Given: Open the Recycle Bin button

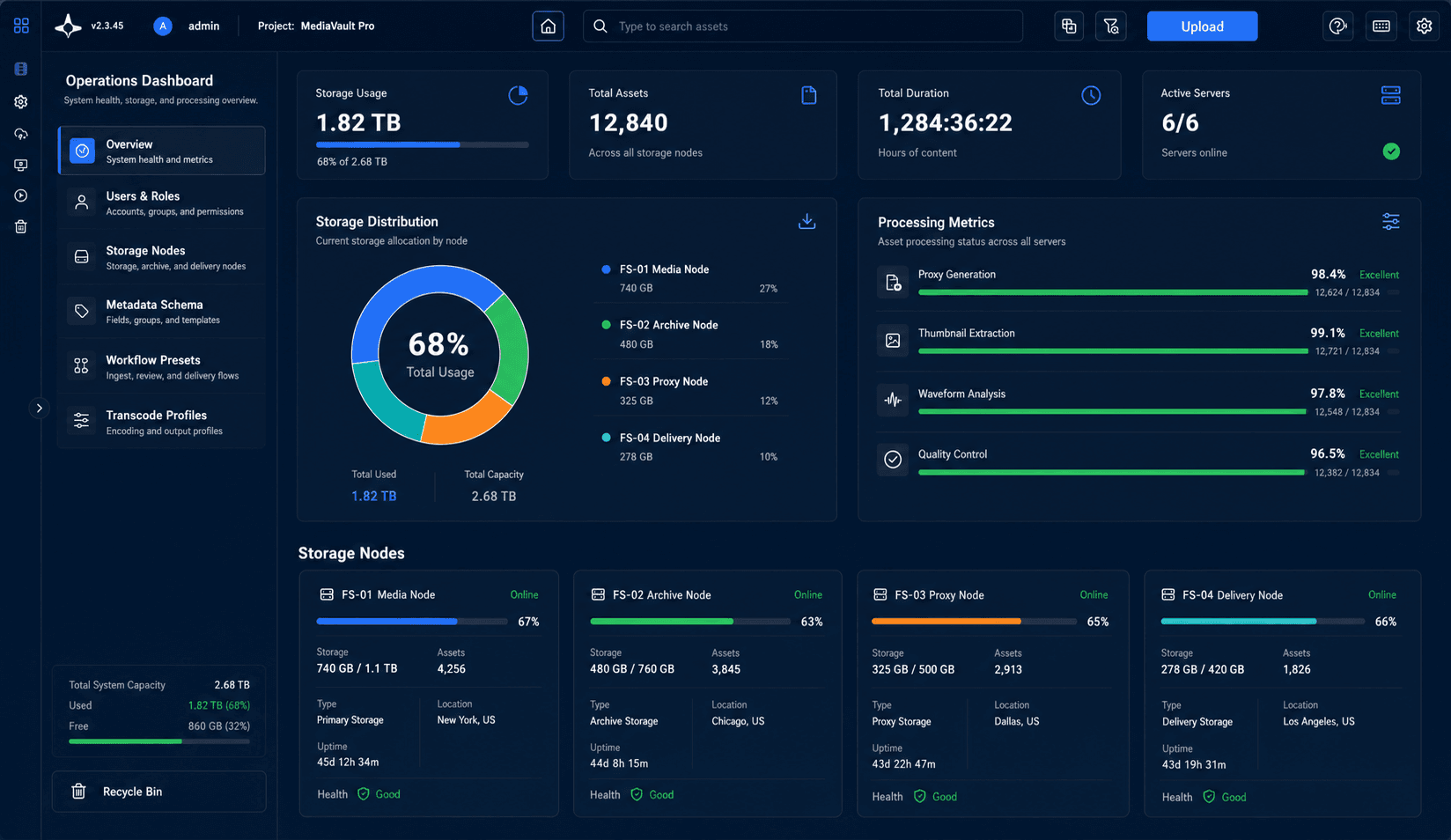Looking at the screenshot, I should point(159,792).
